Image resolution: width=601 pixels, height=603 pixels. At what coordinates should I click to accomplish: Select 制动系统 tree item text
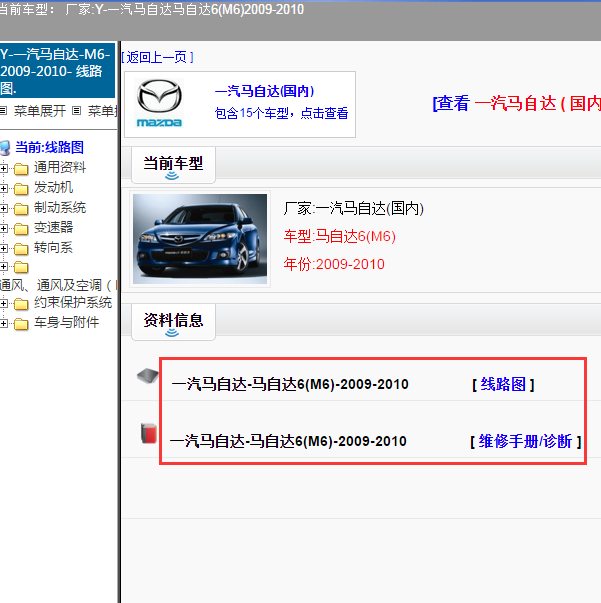click(x=60, y=207)
